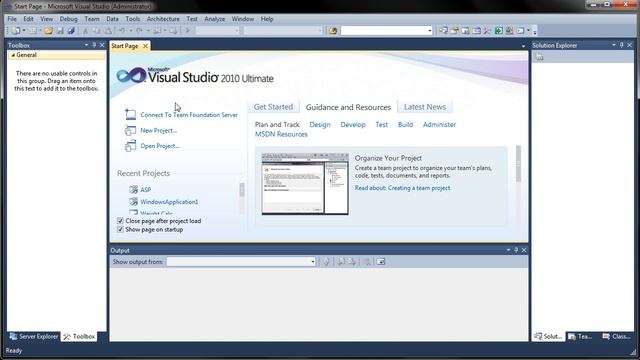The width and height of the screenshot is (640, 360).
Task: Click the Save toolbar icon
Action: [60, 31]
